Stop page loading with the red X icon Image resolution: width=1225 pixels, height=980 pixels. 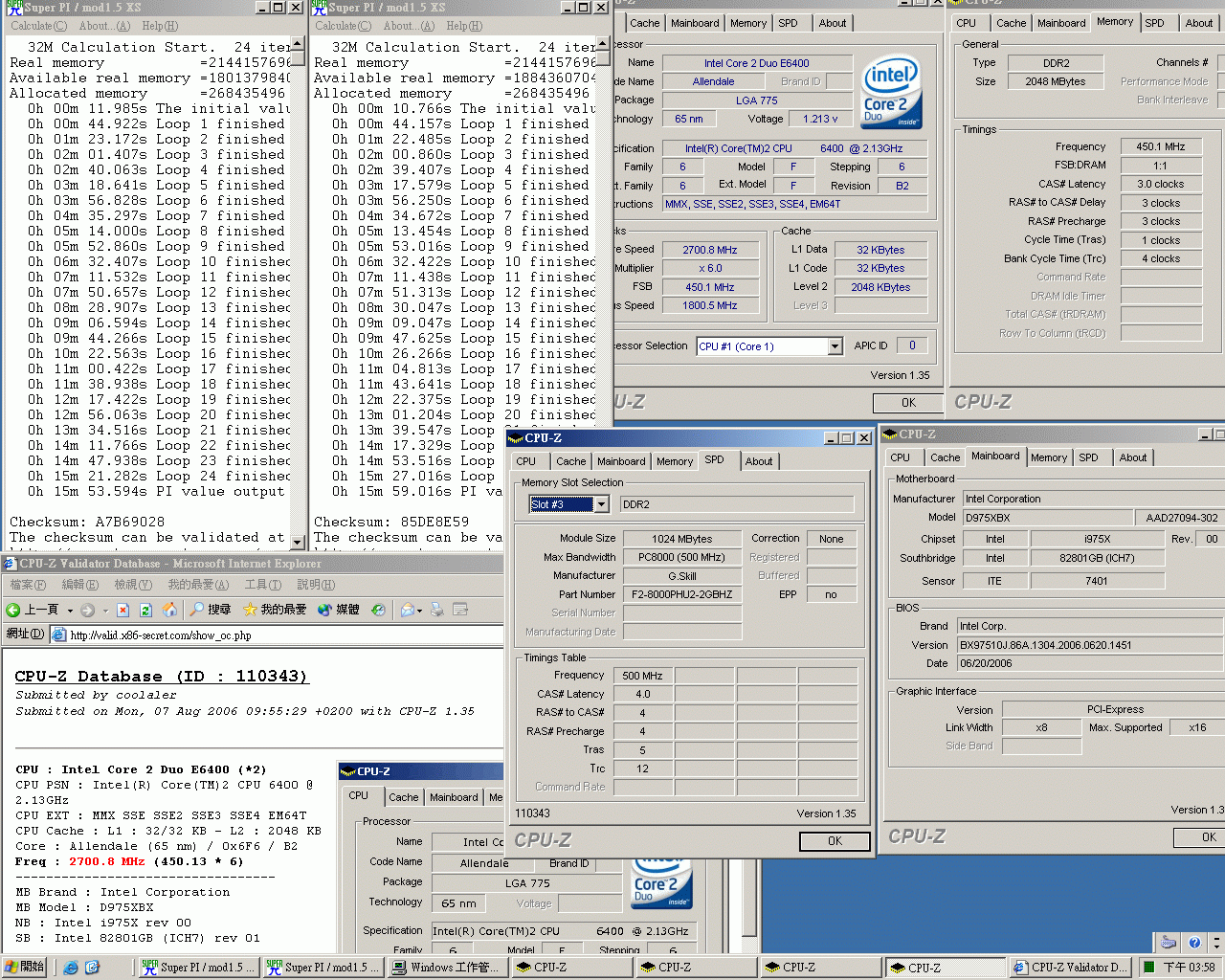click(122, 610)
